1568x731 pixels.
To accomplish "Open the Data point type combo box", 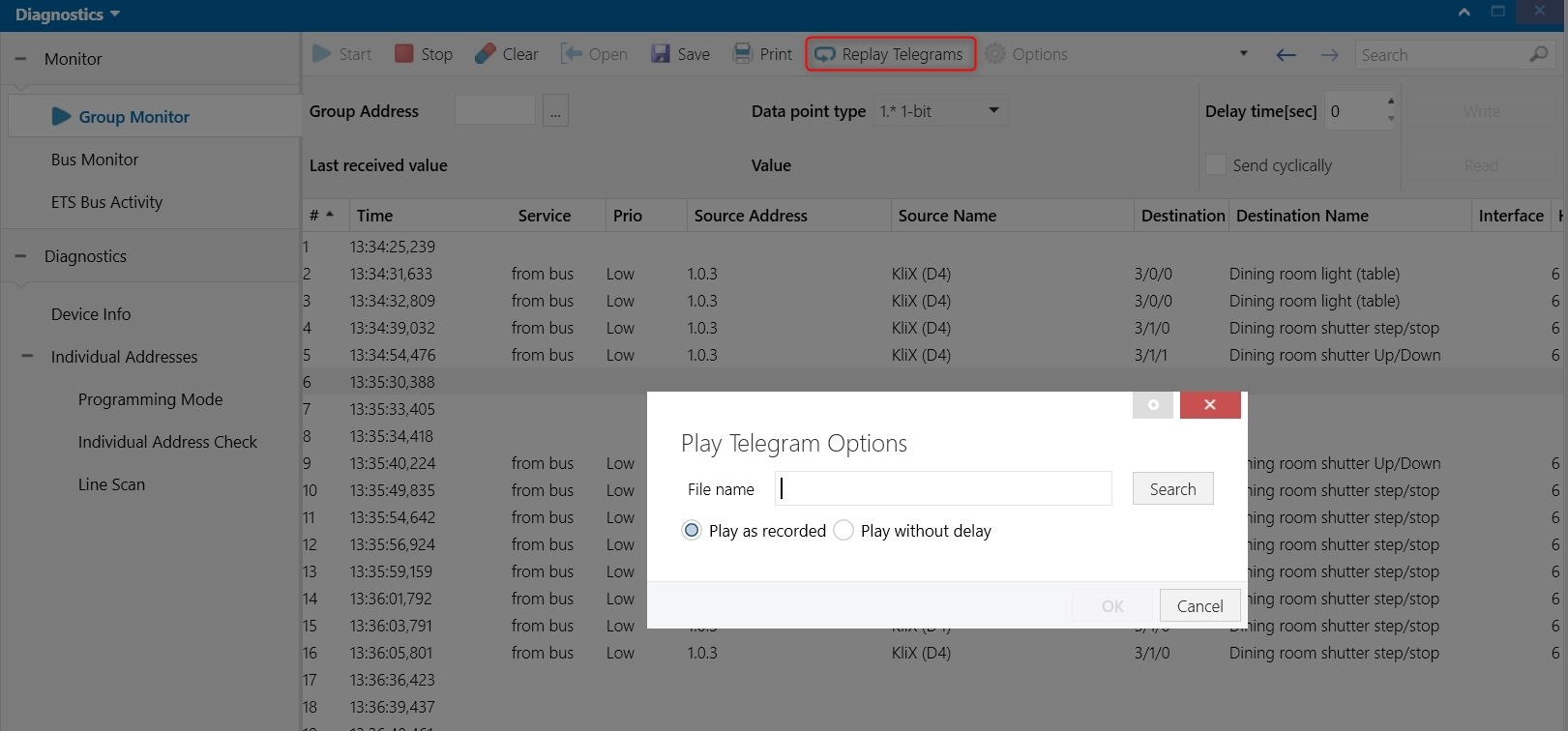I will (x=940, y=111).
